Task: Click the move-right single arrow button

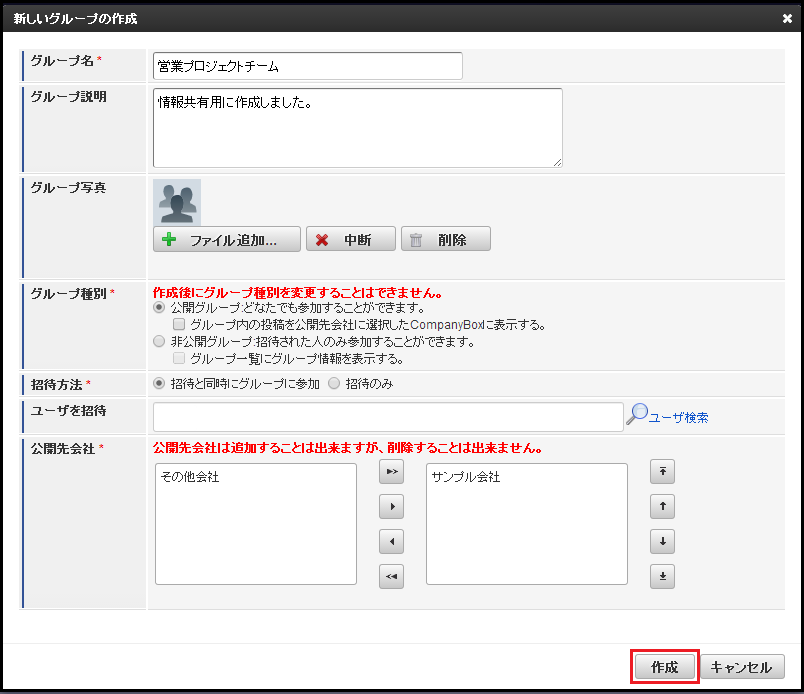Action: [x=391, y=506]
